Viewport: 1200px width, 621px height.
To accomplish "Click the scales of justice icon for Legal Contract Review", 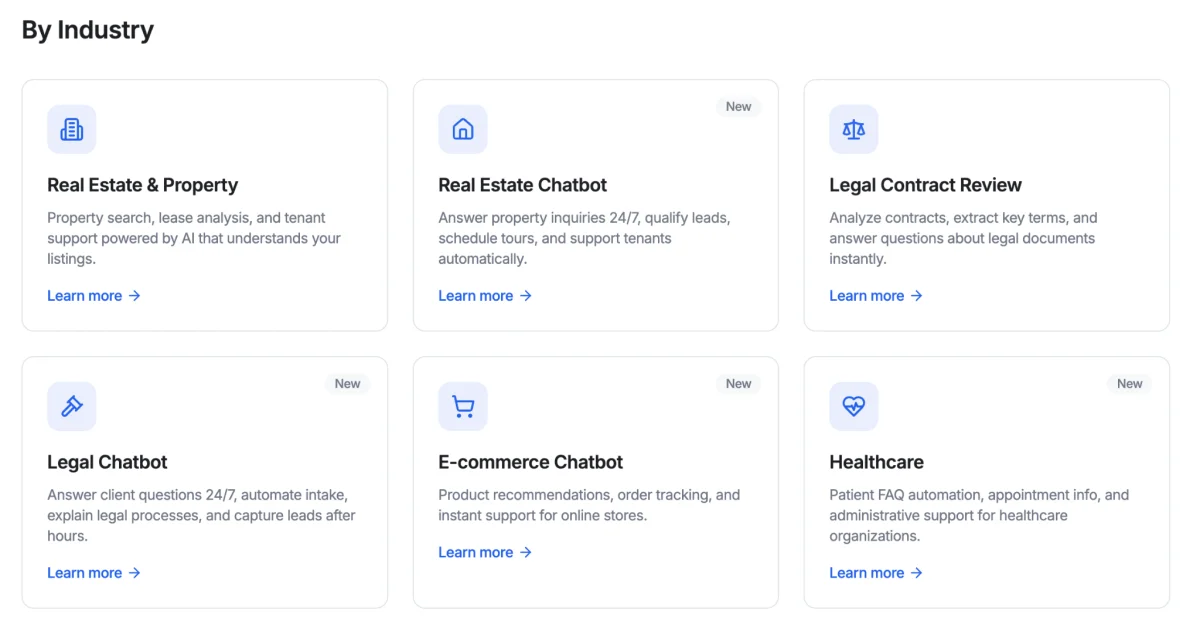I will click(x=853, y=129).
